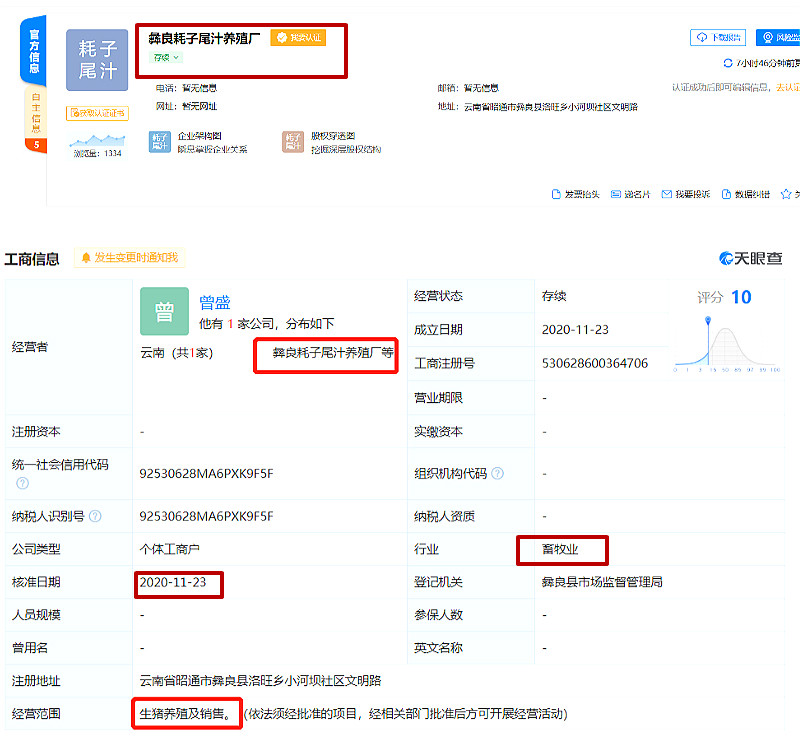
Task: Click the score distribution curve chart
Action: pos(728,345)
